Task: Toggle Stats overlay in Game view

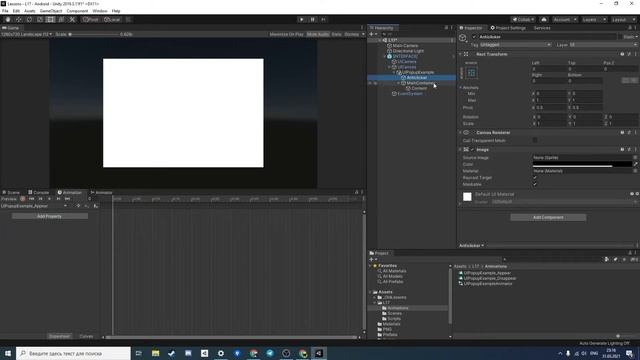Action: coord(336,34)
